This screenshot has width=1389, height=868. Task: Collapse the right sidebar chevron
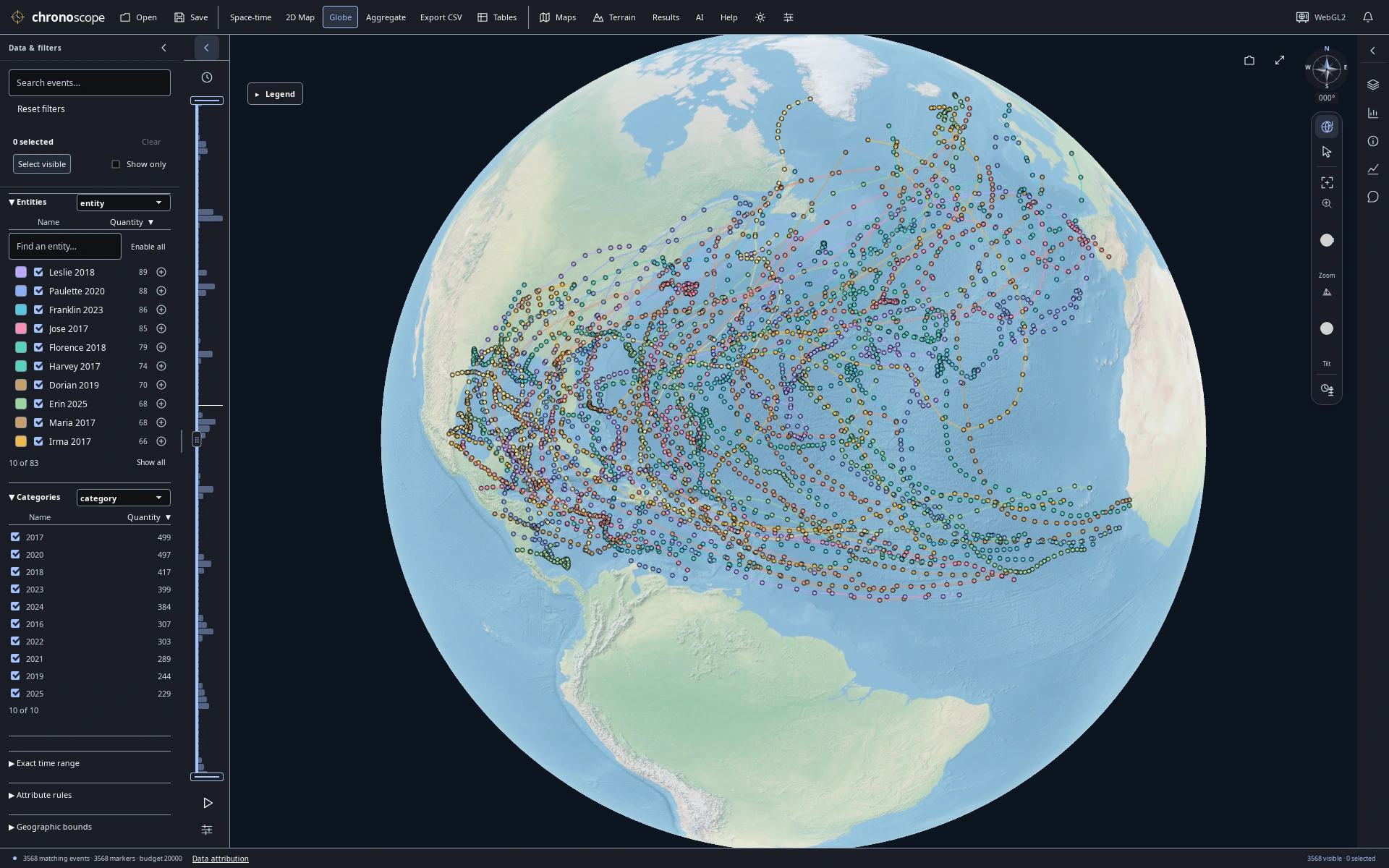(x=1373, y=51)
